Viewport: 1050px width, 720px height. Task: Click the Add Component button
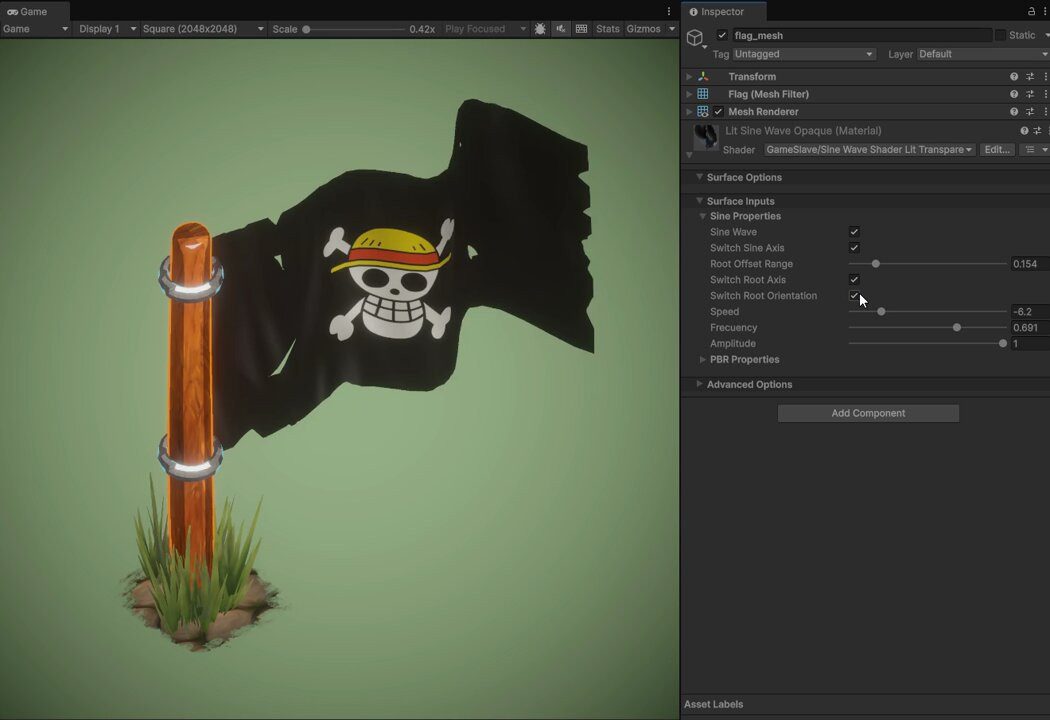click(x=868, y=413)
